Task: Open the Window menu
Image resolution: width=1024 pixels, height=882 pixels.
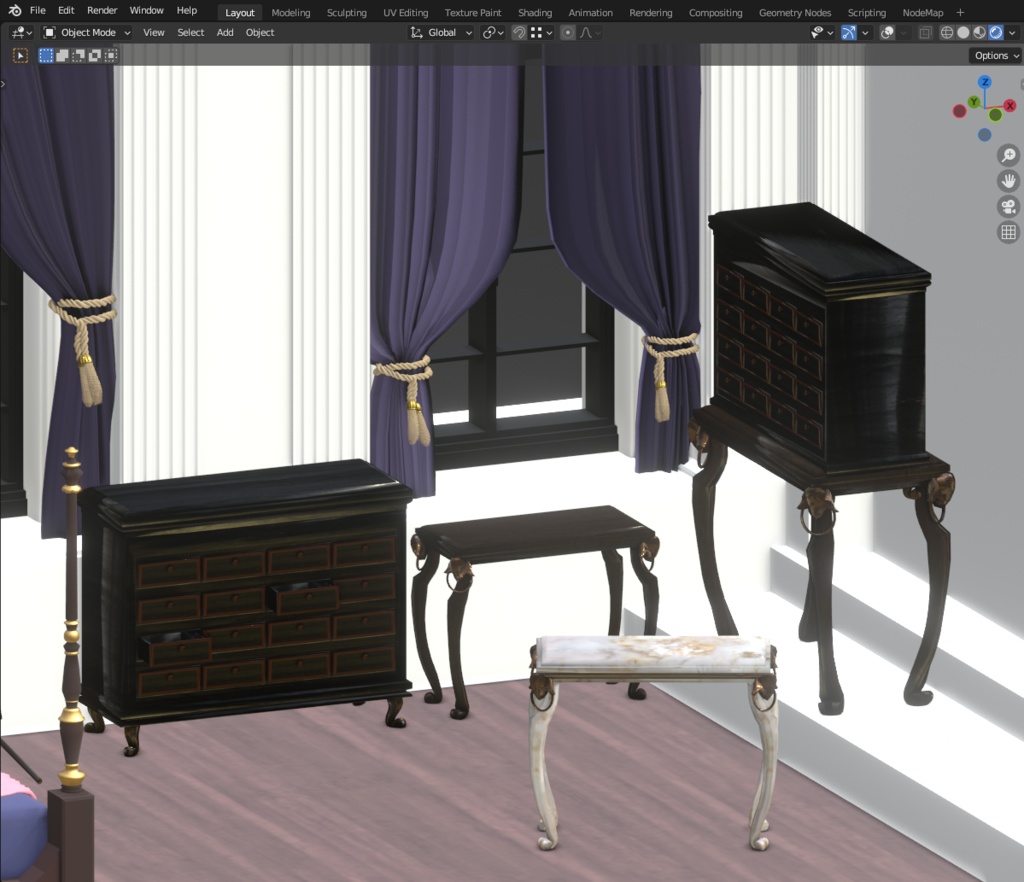Action: [146, 10]
